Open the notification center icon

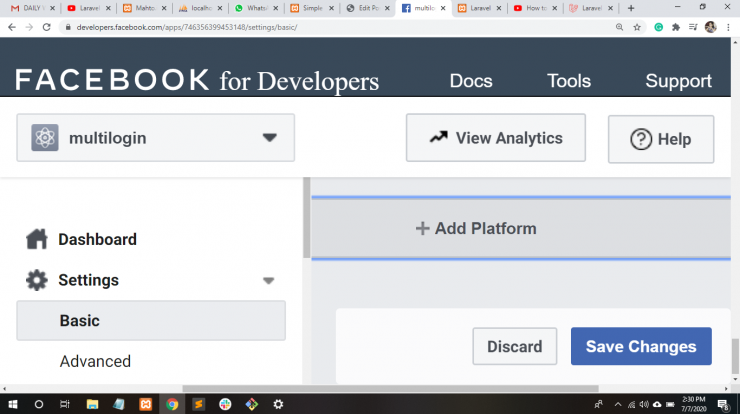(x=723, y=404)
